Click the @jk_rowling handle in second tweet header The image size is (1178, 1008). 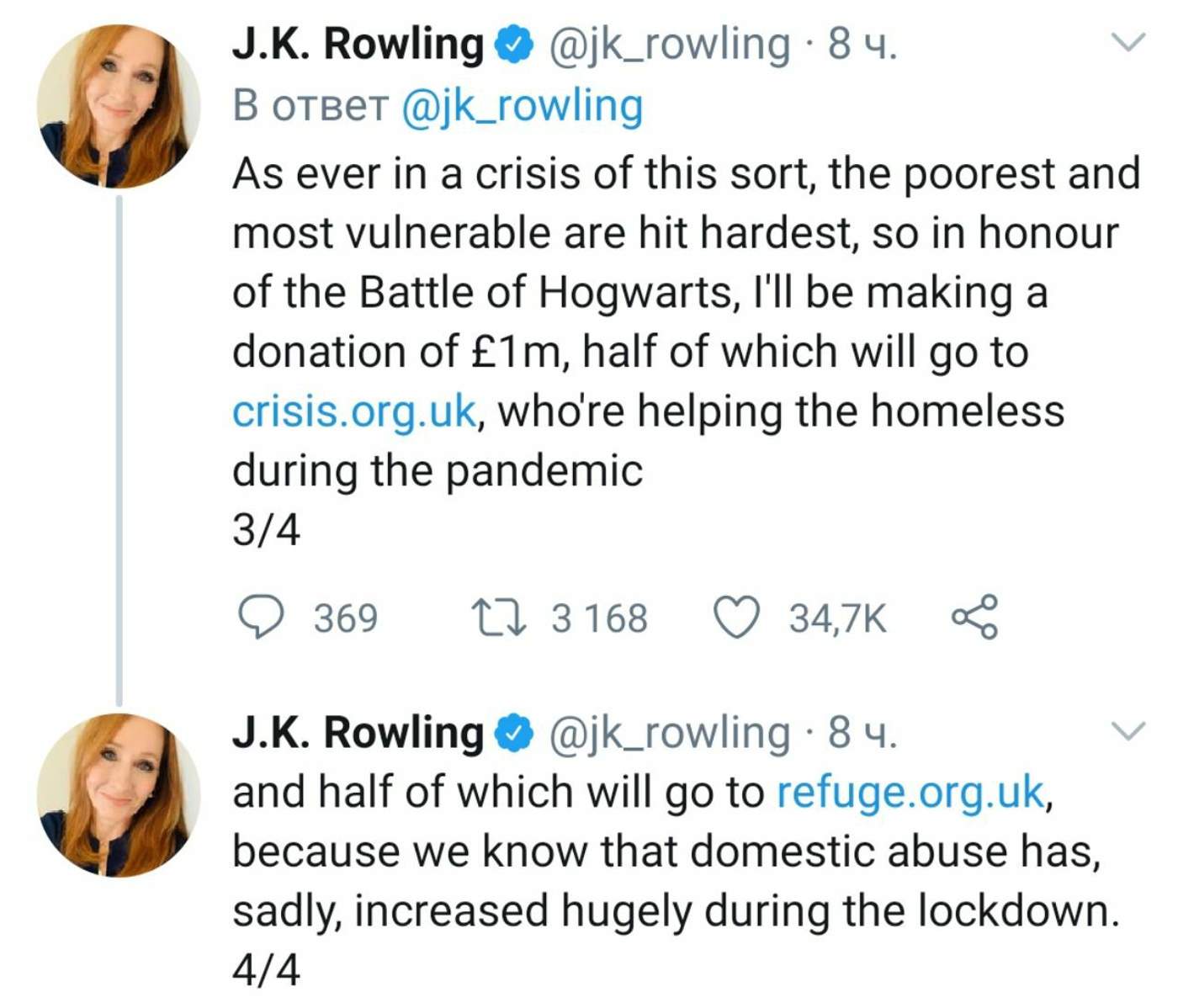pos(669,733)
